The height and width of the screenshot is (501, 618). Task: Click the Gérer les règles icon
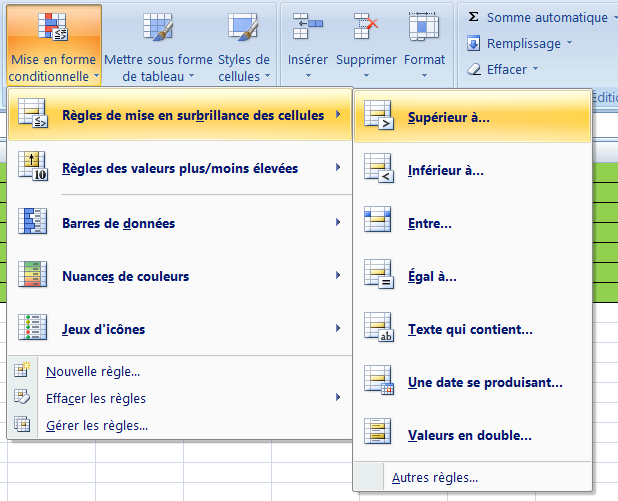(x=22, y=424)
